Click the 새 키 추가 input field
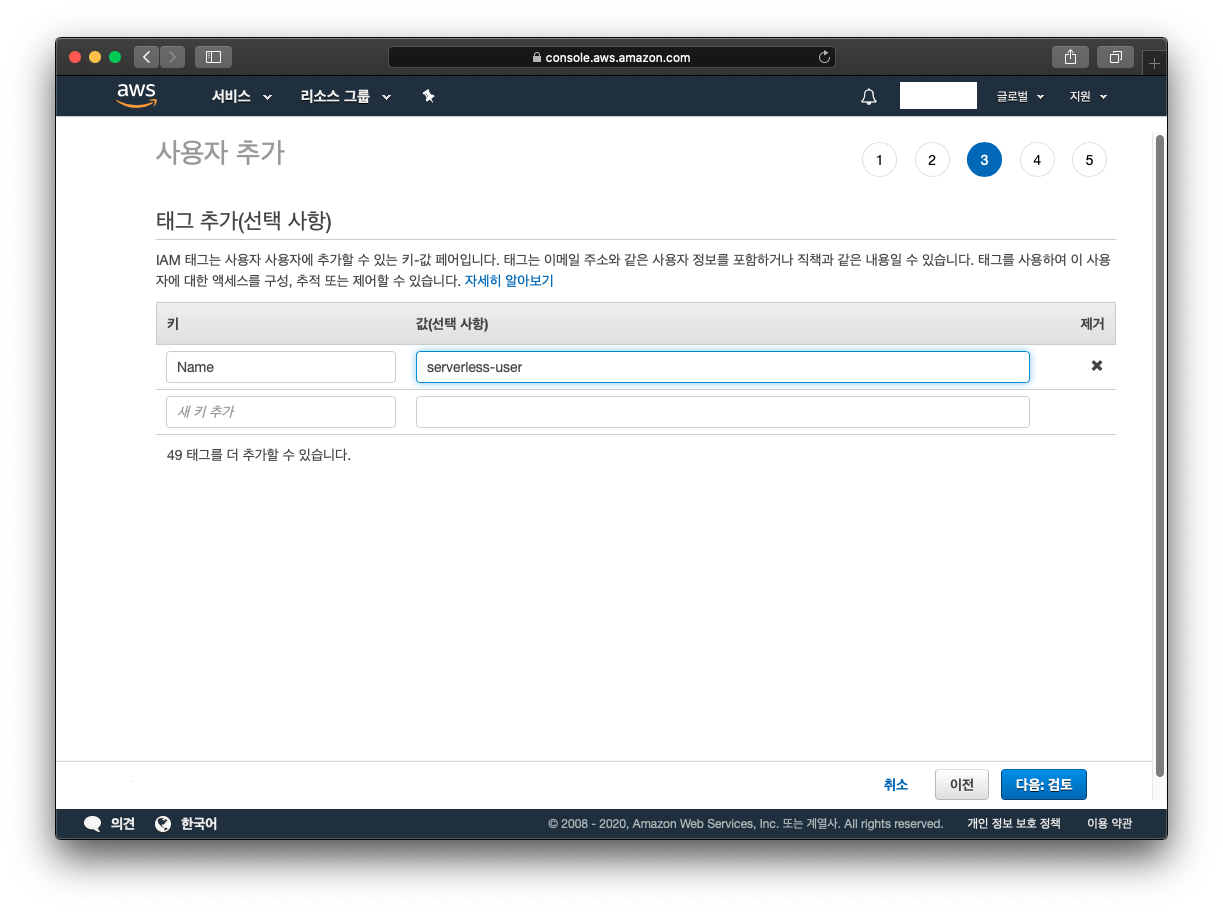 pyautogui.click(x=280, y=411)
